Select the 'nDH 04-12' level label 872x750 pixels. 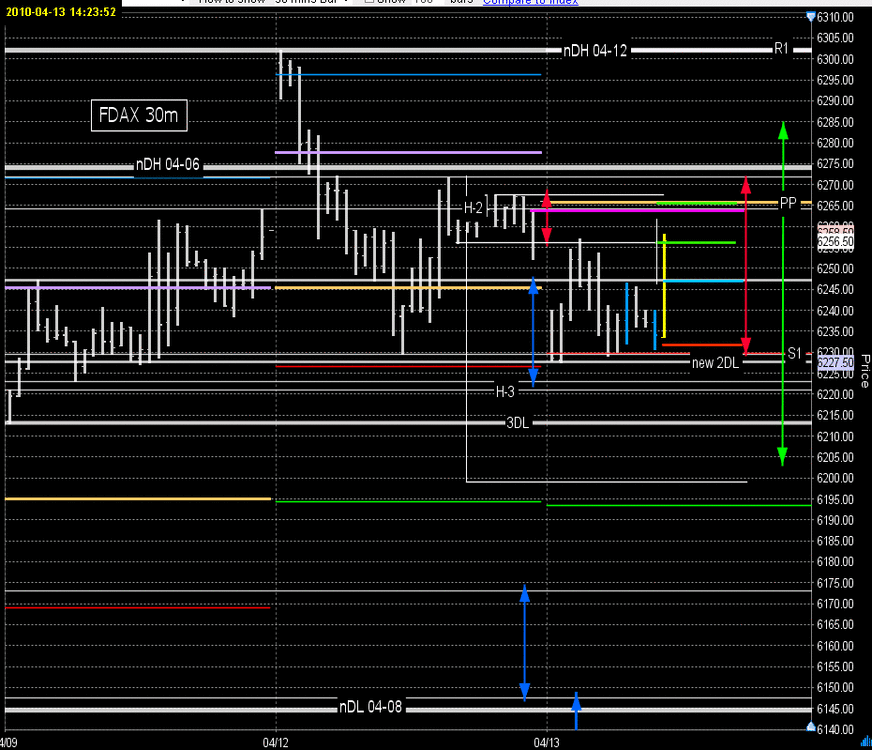[x=595, y=51]
